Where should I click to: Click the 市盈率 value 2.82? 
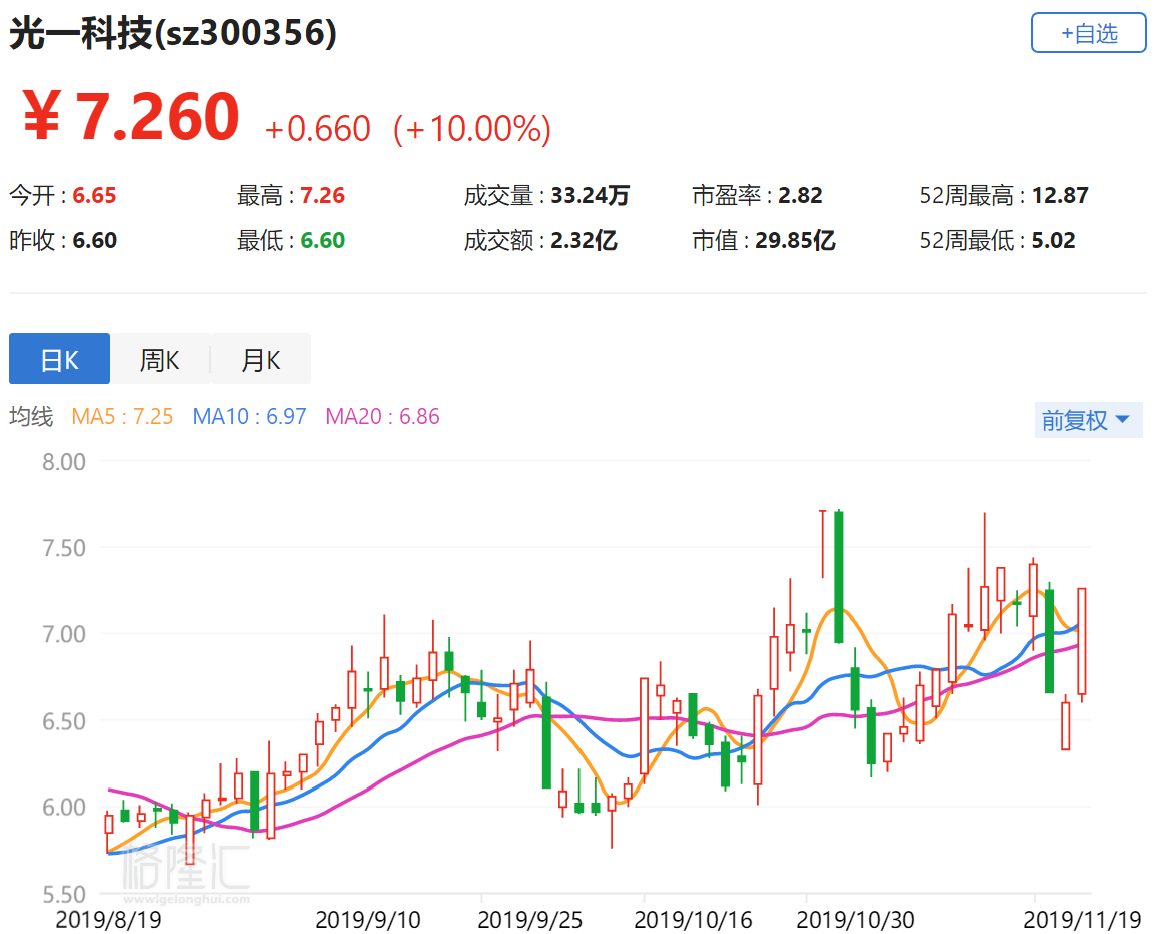click(800, 196)
